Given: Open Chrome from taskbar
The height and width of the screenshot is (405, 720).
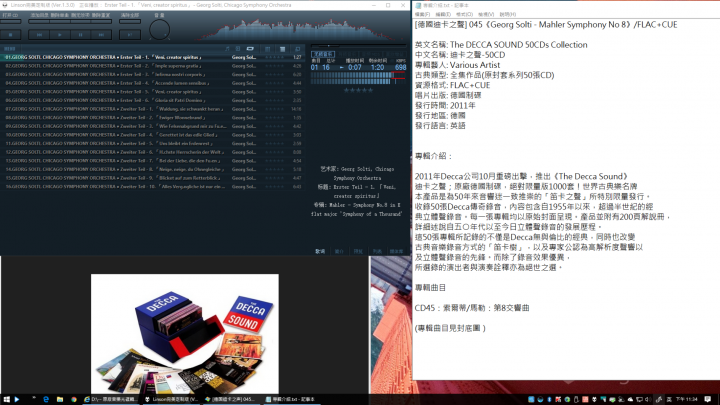Looking at the screenshot, I should (x=73, y=399).
